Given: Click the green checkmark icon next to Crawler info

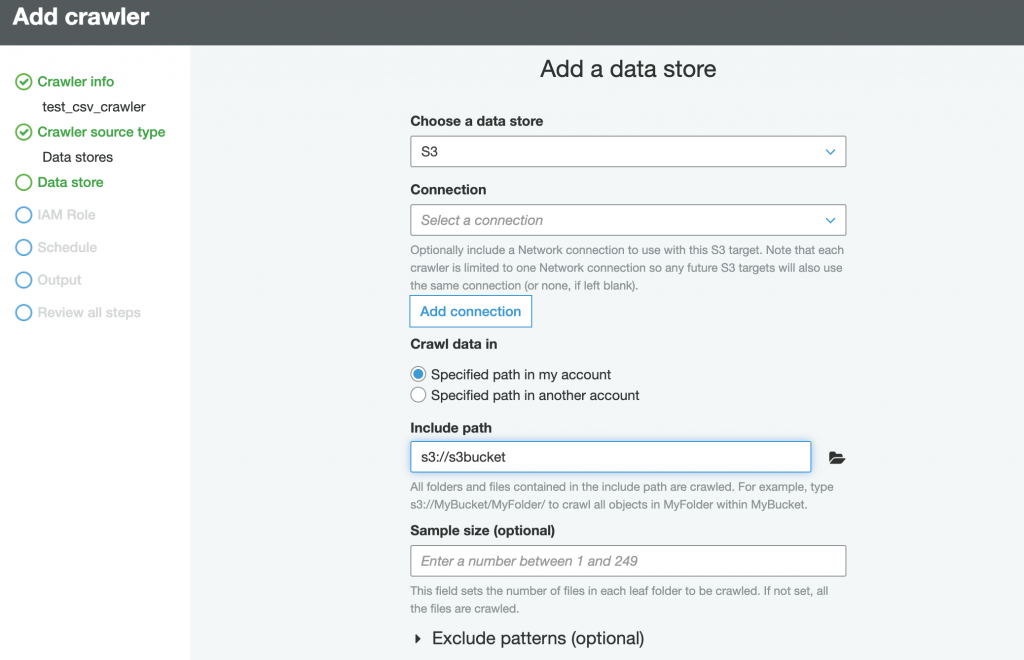Looking at the screenshot, I should [24, 82].
